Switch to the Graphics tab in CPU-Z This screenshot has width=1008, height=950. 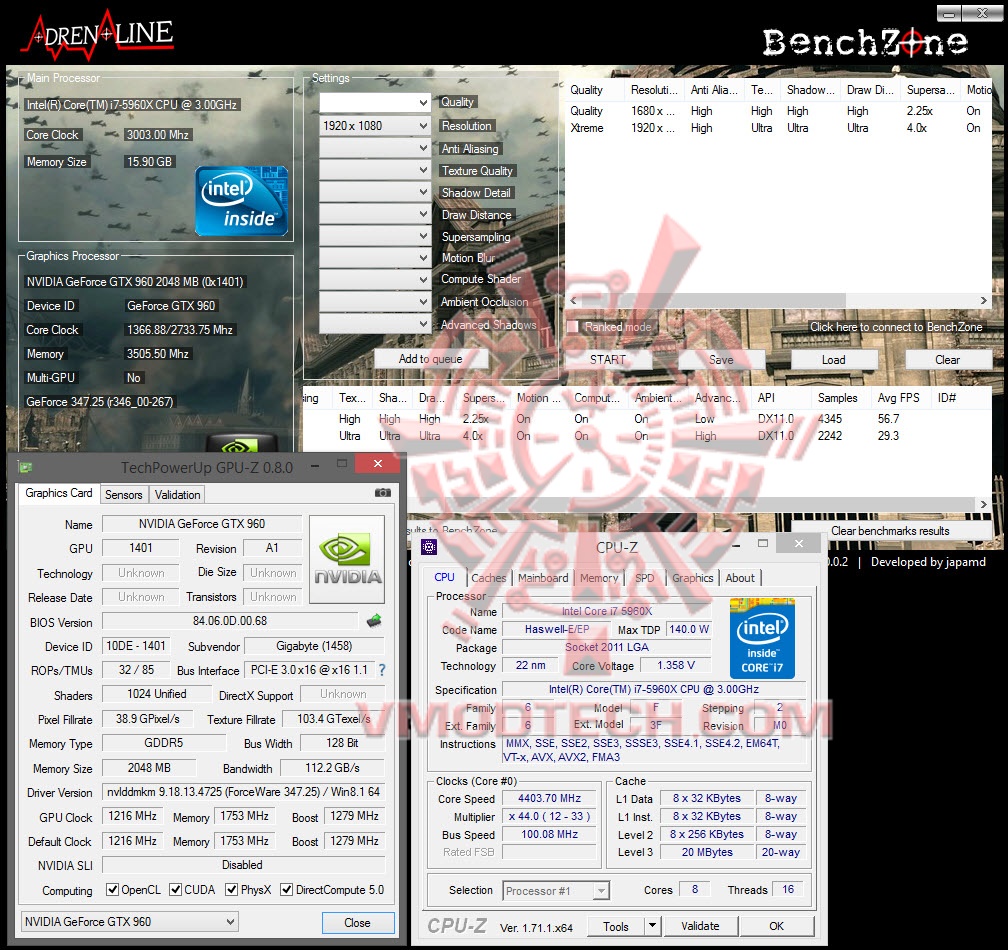click(692, 578)
